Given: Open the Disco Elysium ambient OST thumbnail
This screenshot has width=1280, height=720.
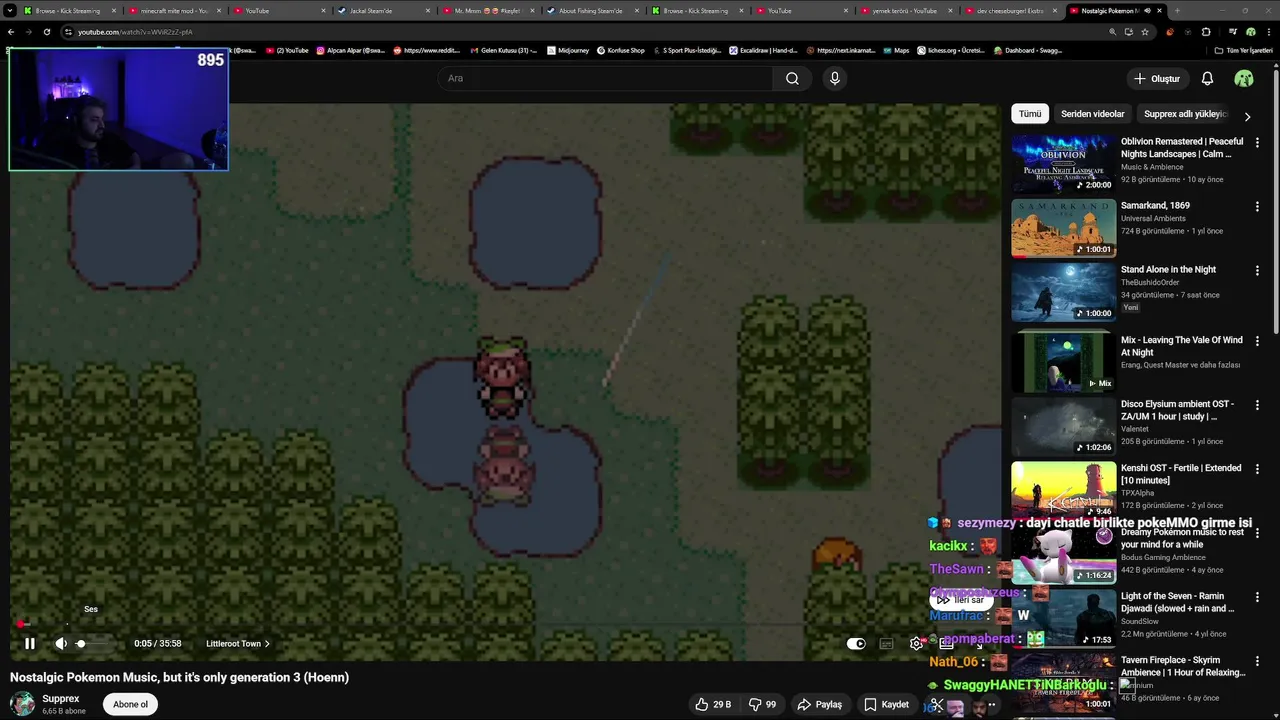Looking at the screenshot, I should point(1063,425).
